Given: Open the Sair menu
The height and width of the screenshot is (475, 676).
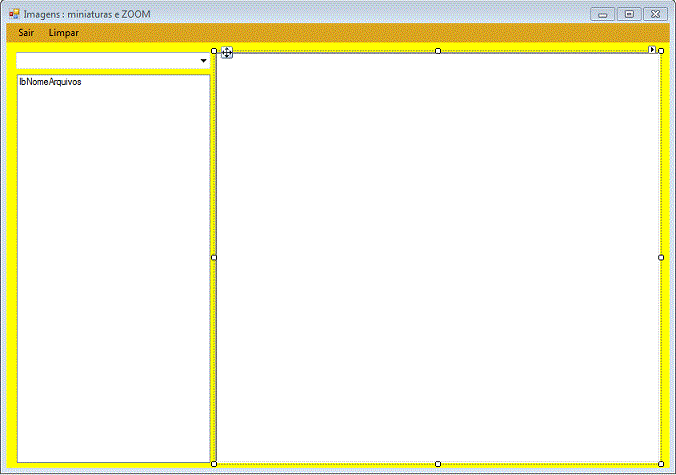Looking at the screenshot, I should pos(26,33).
